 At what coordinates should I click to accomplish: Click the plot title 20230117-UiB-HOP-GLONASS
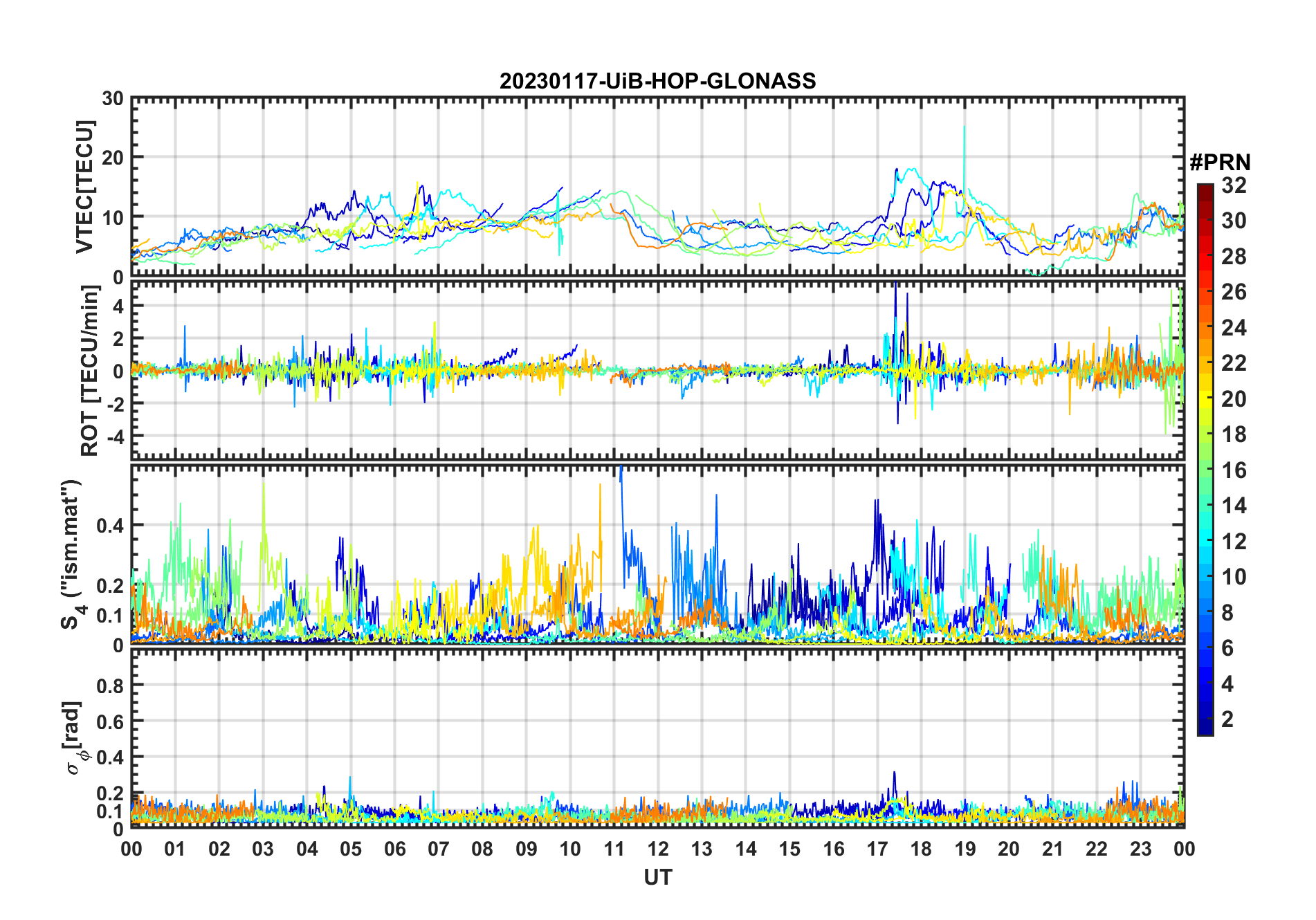(x=657, y=81)
